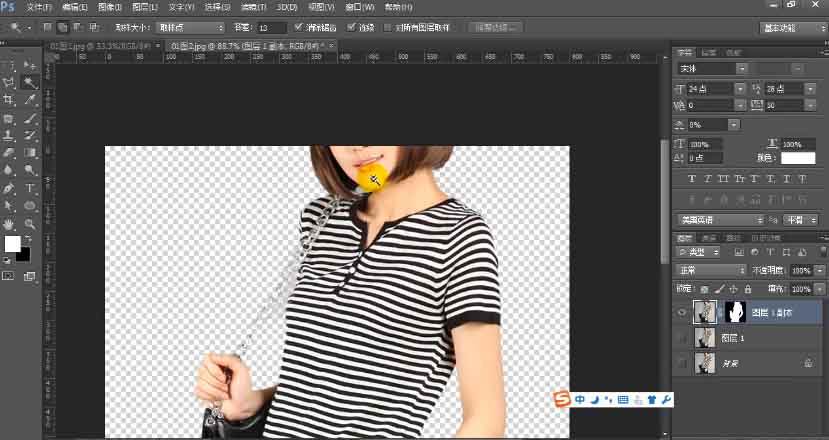829x440 pixels.
Task: Select the Crop tool
Action: click(9, 101)
